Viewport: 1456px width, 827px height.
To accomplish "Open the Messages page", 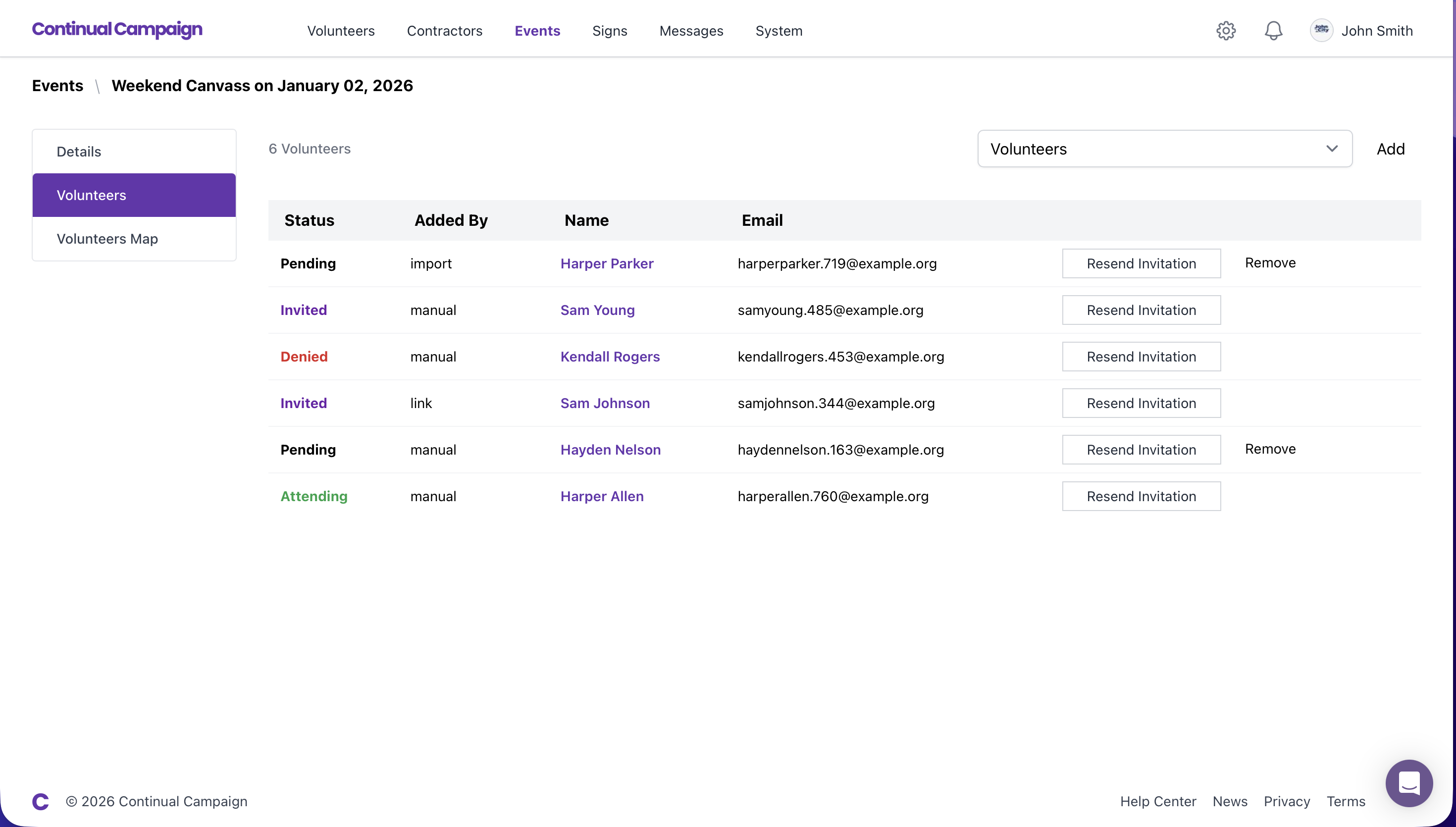I will tap(691, 31).
